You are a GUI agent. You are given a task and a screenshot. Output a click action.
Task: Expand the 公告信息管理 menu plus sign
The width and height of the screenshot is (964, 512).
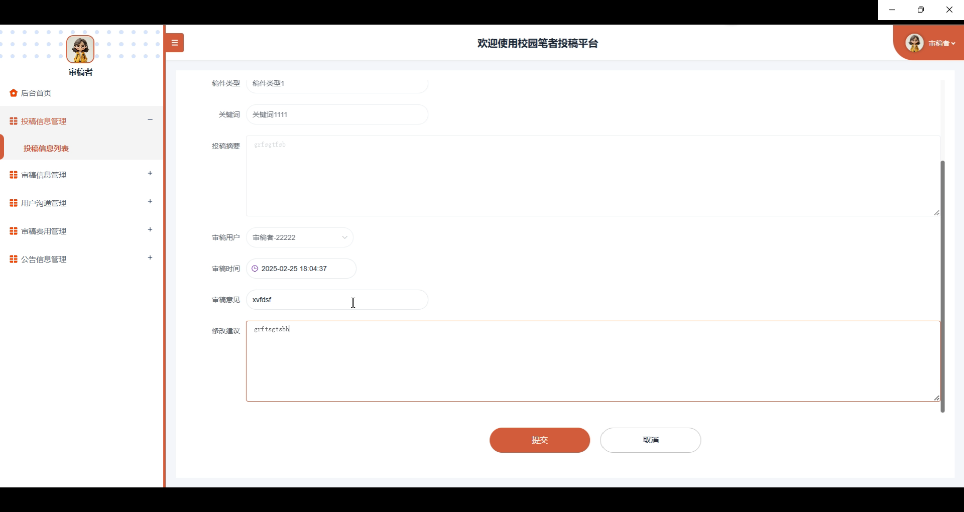150,258
